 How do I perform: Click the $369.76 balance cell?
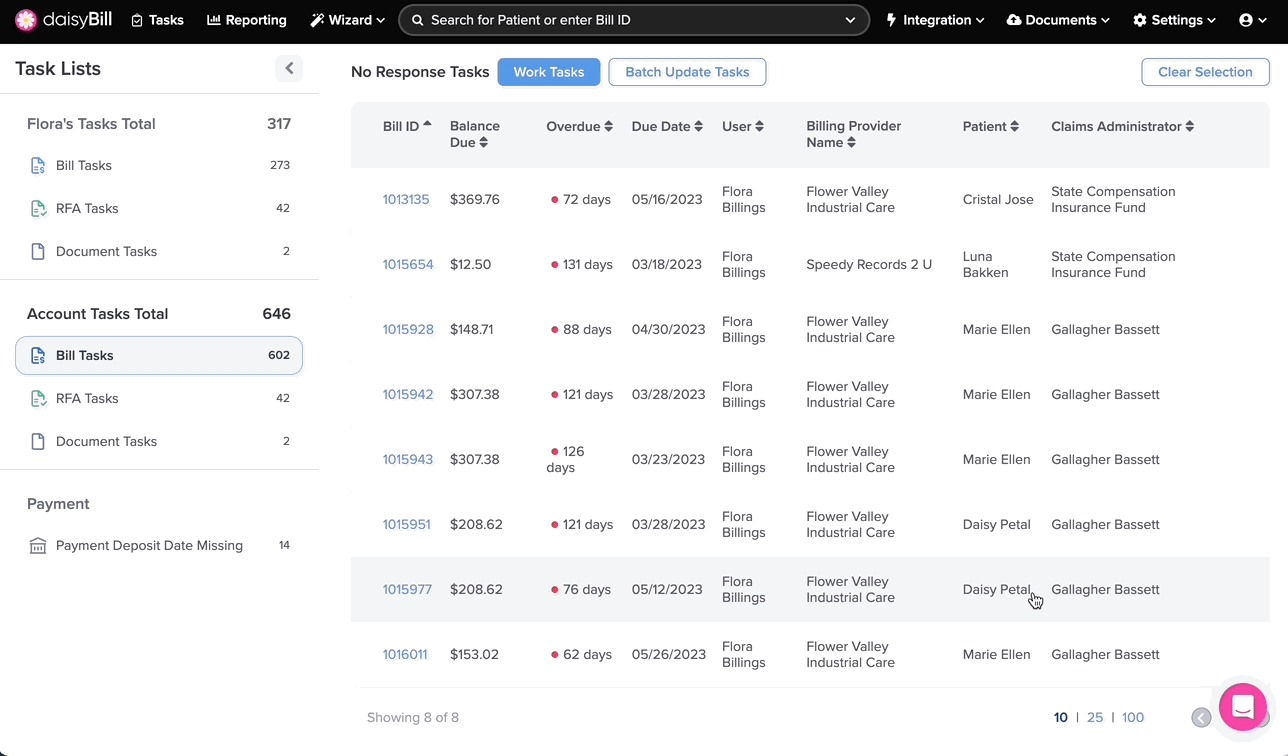pos(475,200)
